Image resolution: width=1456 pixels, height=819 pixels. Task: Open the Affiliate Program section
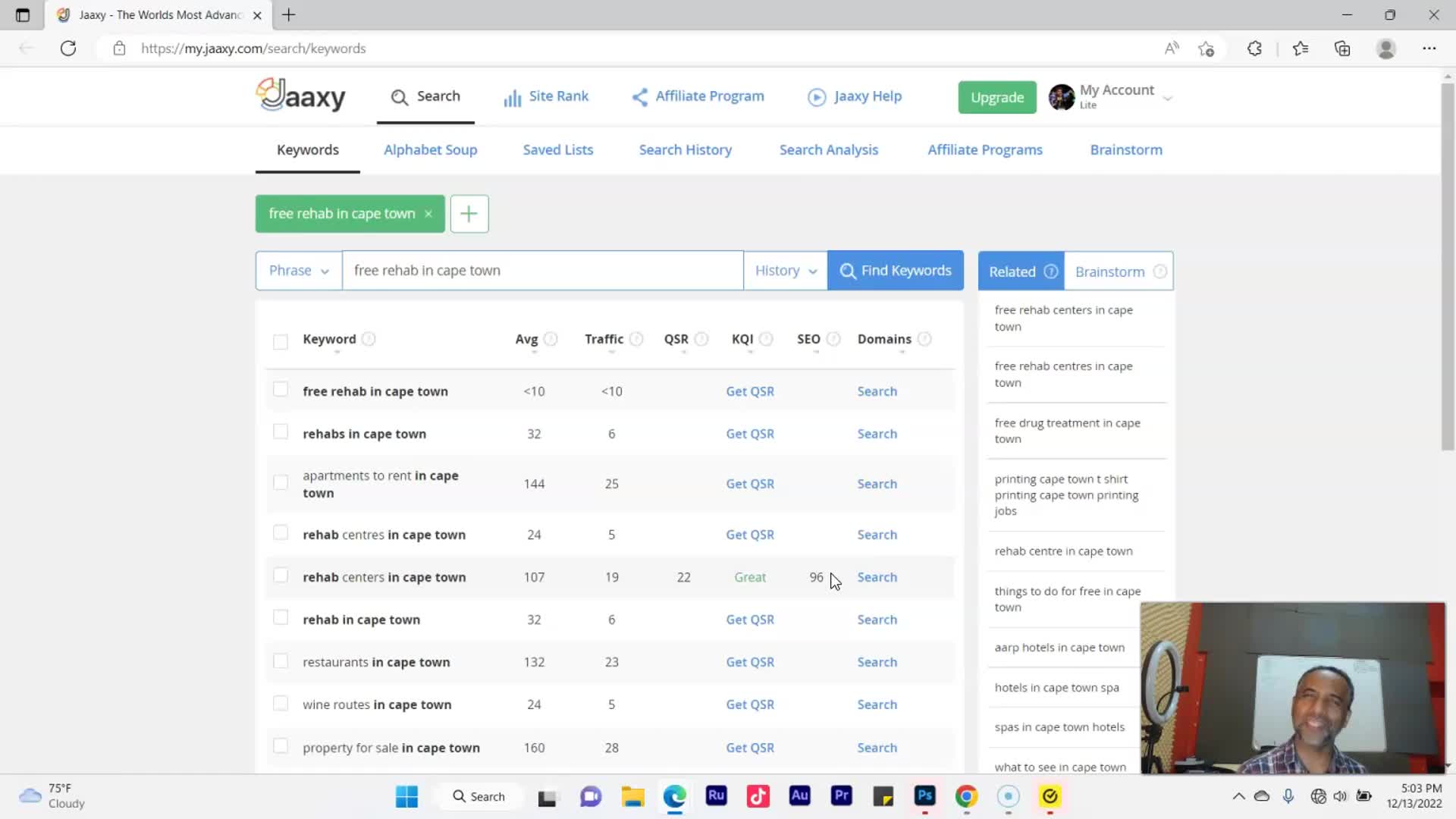point(698,96)
